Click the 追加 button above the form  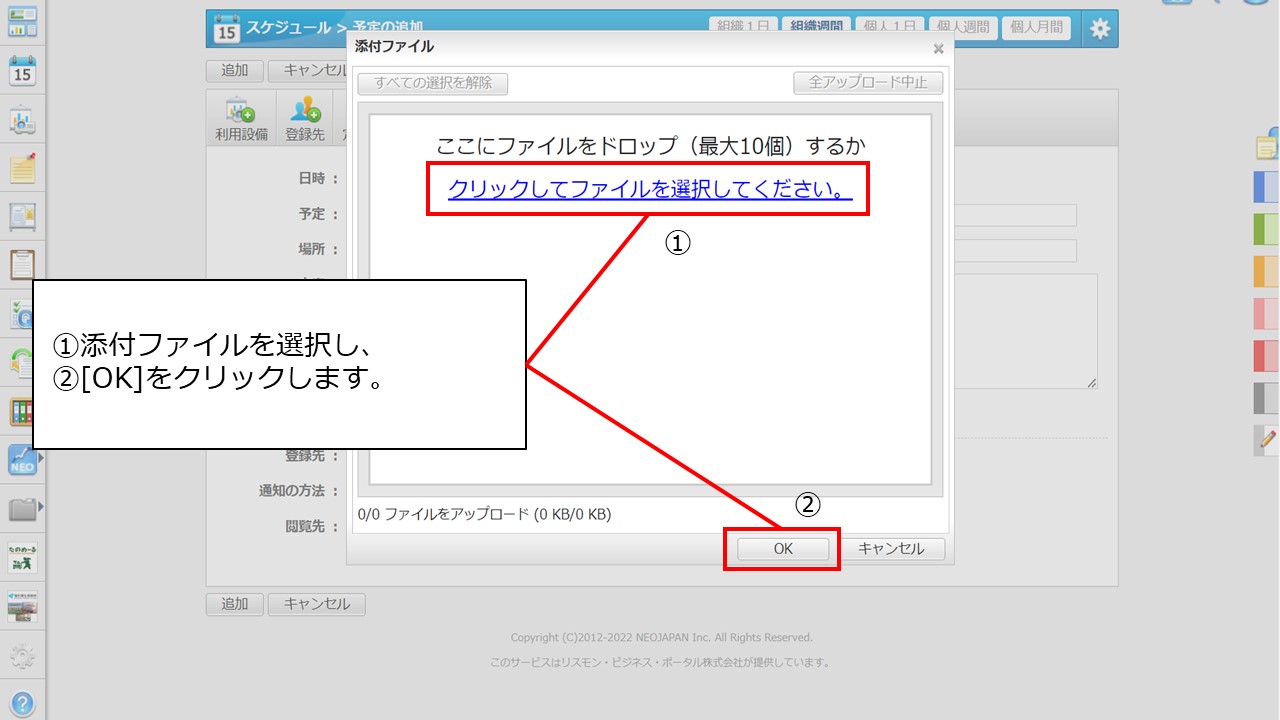(x=235, y=71)
